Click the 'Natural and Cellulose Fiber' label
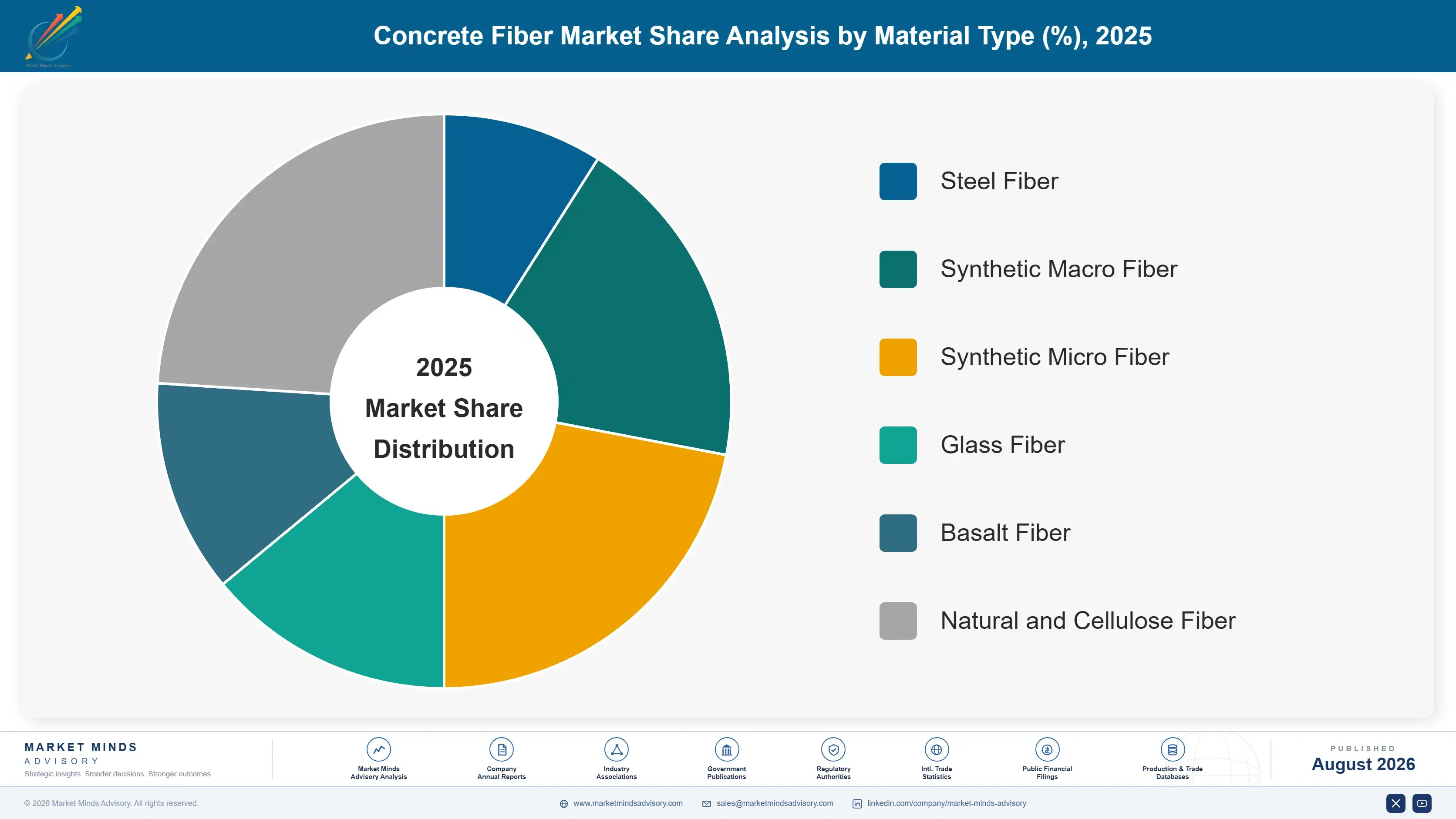Viewport: 1456px width, 819px height. point(1088,621)
